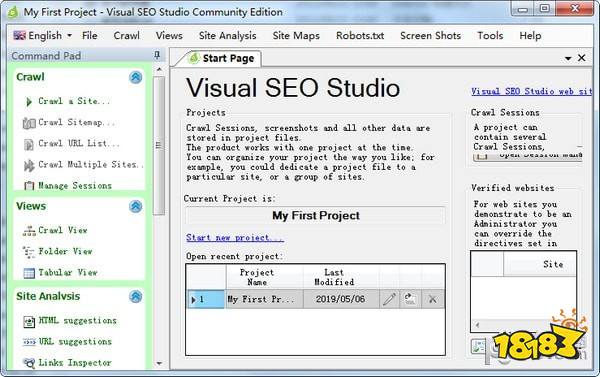Open the English language dropdown
The height and width of the screenshot is (377, 600).
[x=42, y=36]
